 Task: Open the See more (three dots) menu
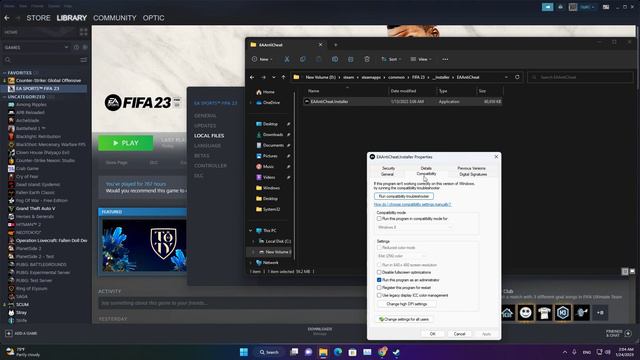coord(445,59)
